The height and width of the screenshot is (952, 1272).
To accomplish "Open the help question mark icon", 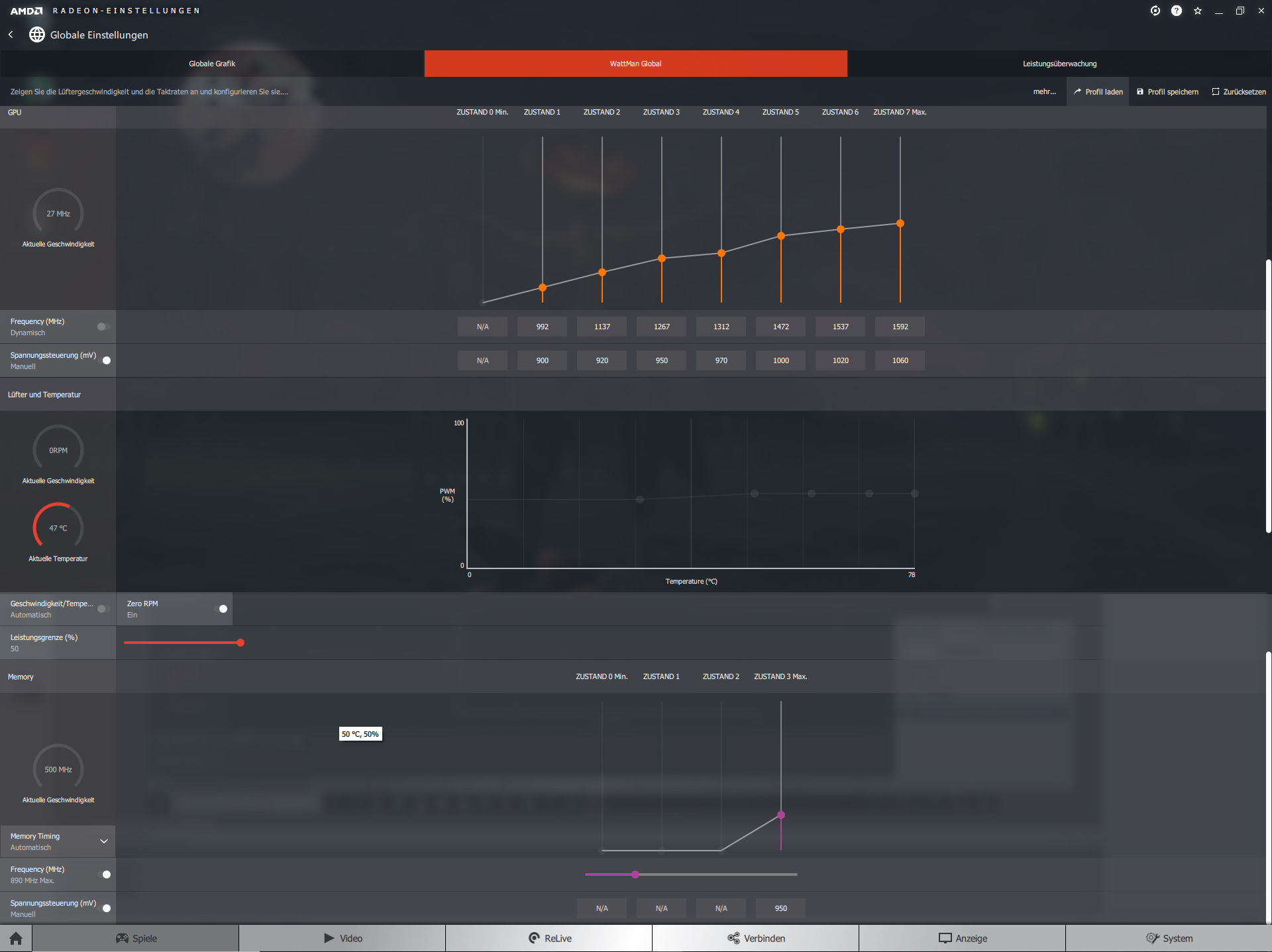I will pos(1177,11).
